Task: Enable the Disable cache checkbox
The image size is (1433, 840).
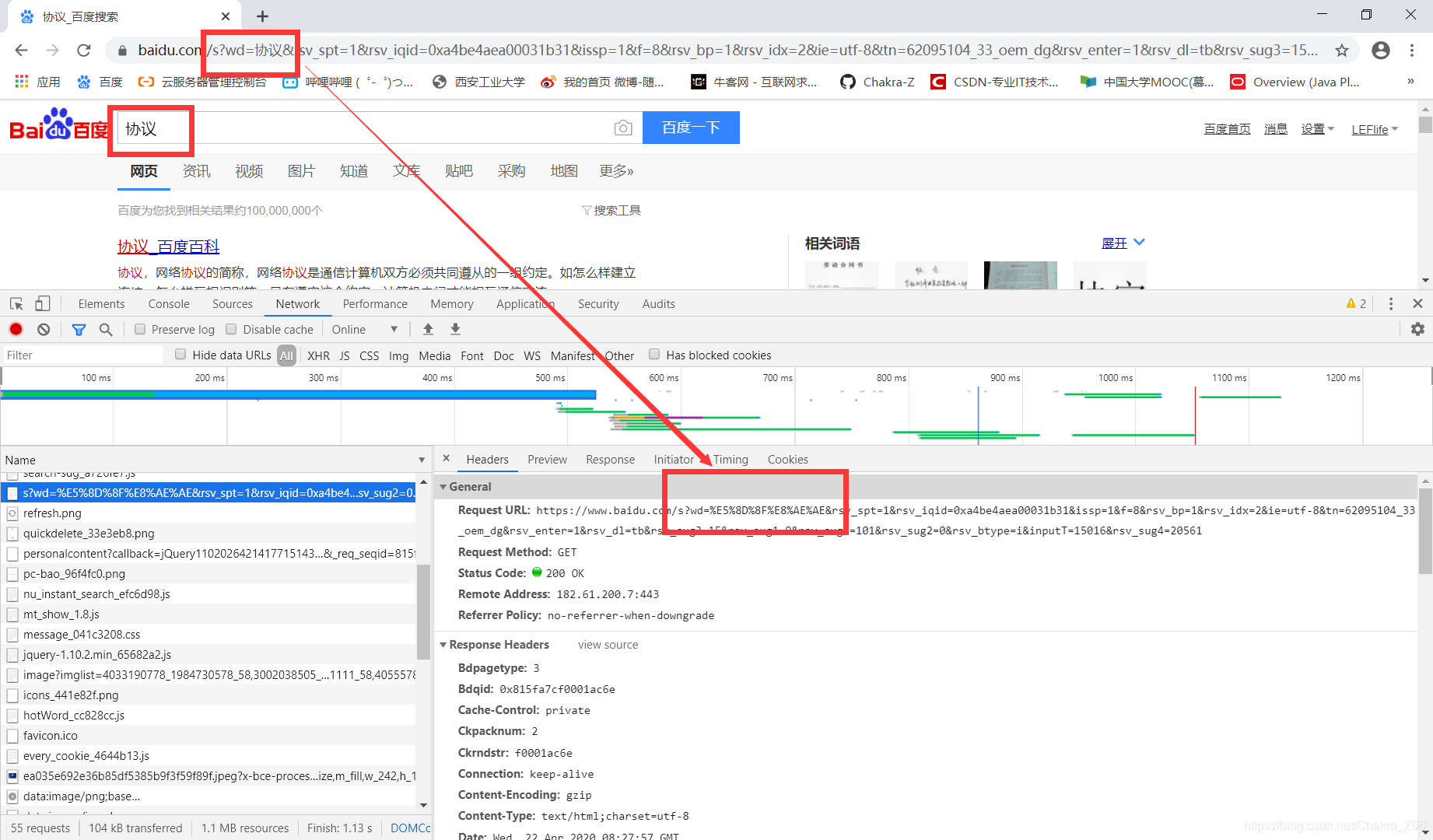Action: click(x=231, y=330)
